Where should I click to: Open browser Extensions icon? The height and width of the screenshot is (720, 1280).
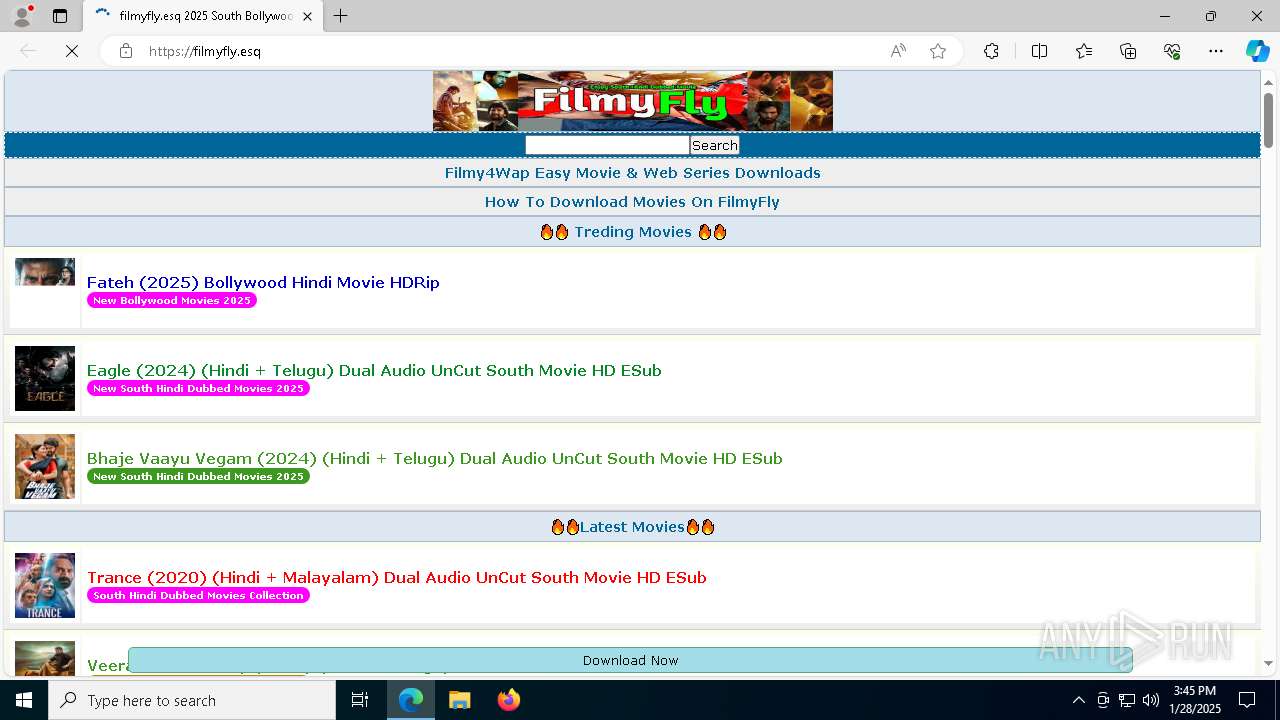pos(991,51)
